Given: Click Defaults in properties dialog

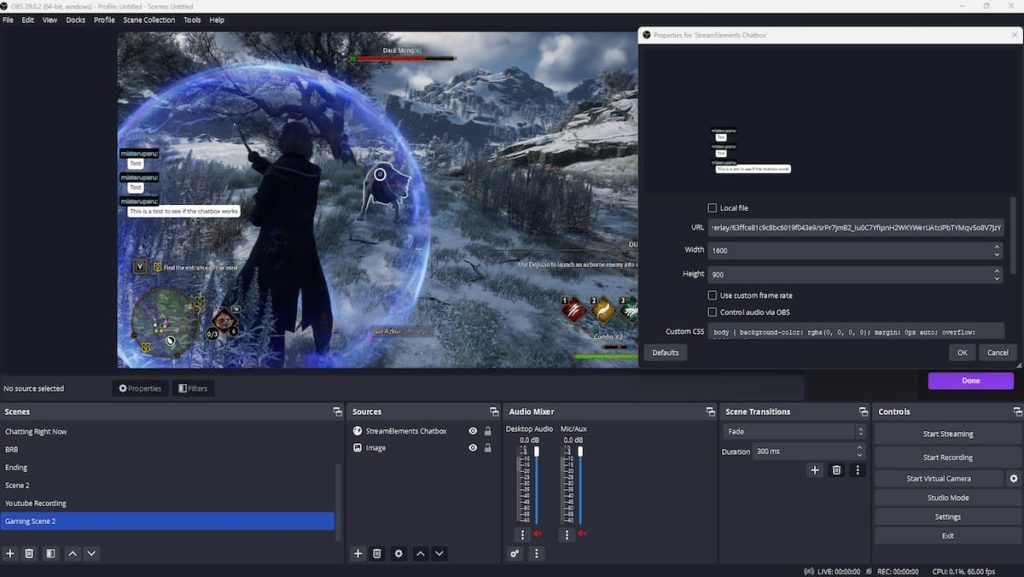Looking at the screenshot, I should pyautogui.click(x=665, y=352).
